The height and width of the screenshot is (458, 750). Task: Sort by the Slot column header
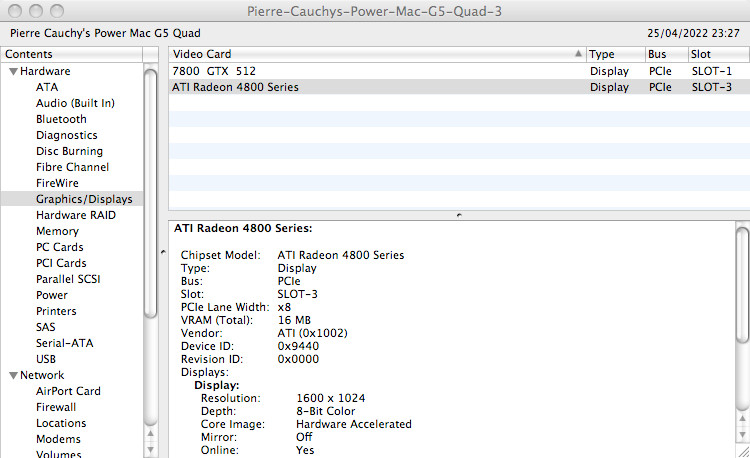pos(718,54)
